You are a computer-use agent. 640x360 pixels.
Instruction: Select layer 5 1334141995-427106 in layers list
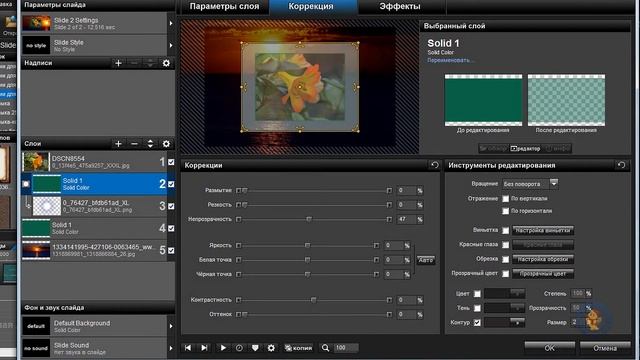(x=94, y=251)
